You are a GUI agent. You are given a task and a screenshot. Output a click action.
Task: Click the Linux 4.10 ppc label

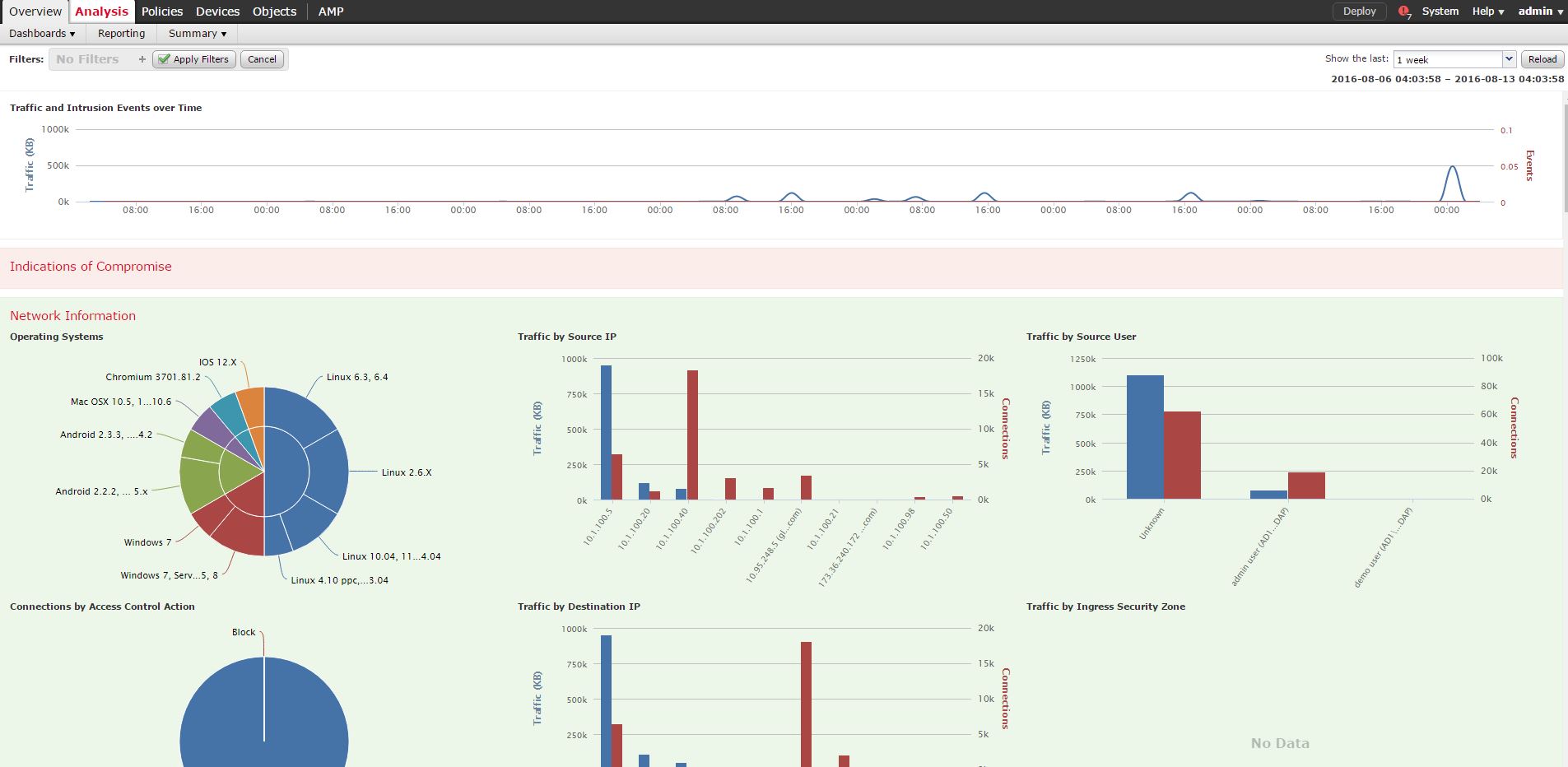[339, 580]
